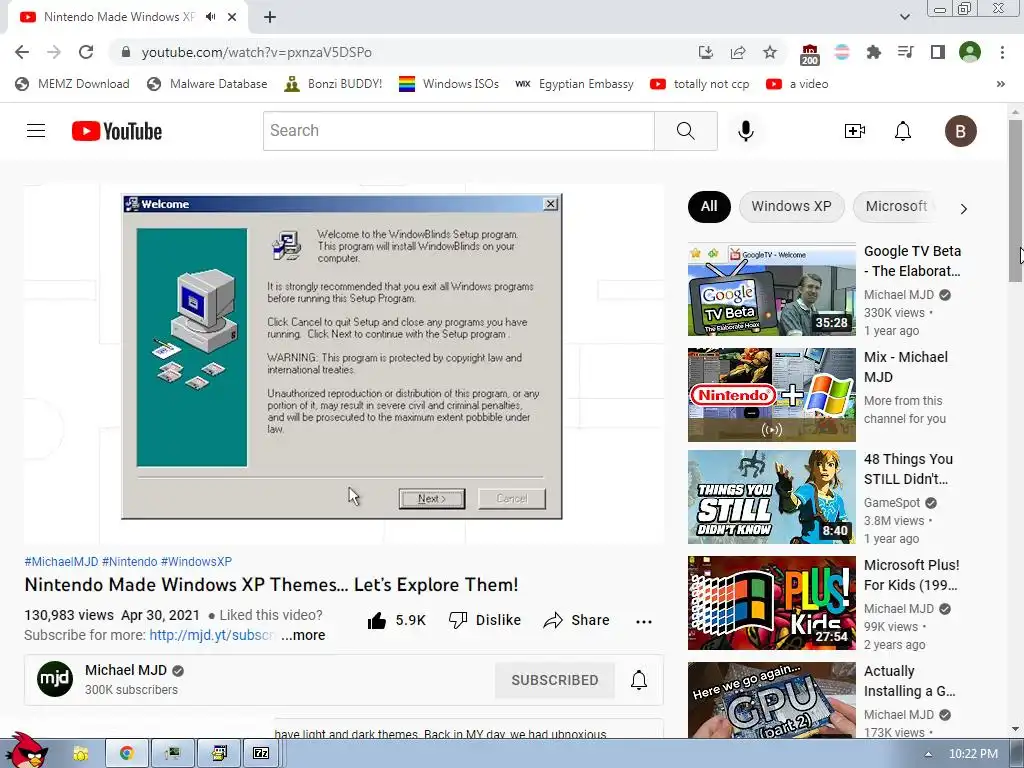
Task: Go back with the browser back arrow
Action: click(x=22, y=52)
